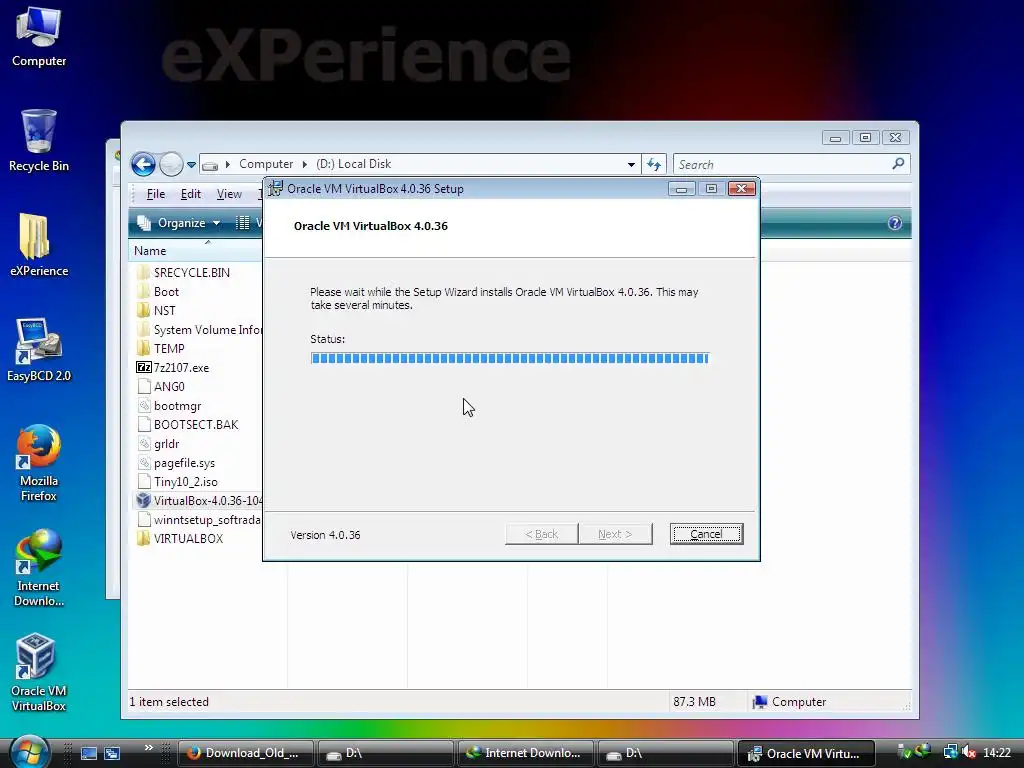Click the disabled Next button in setup
The height and width of the screenshot is (768, 1024).
click(615, 534)
